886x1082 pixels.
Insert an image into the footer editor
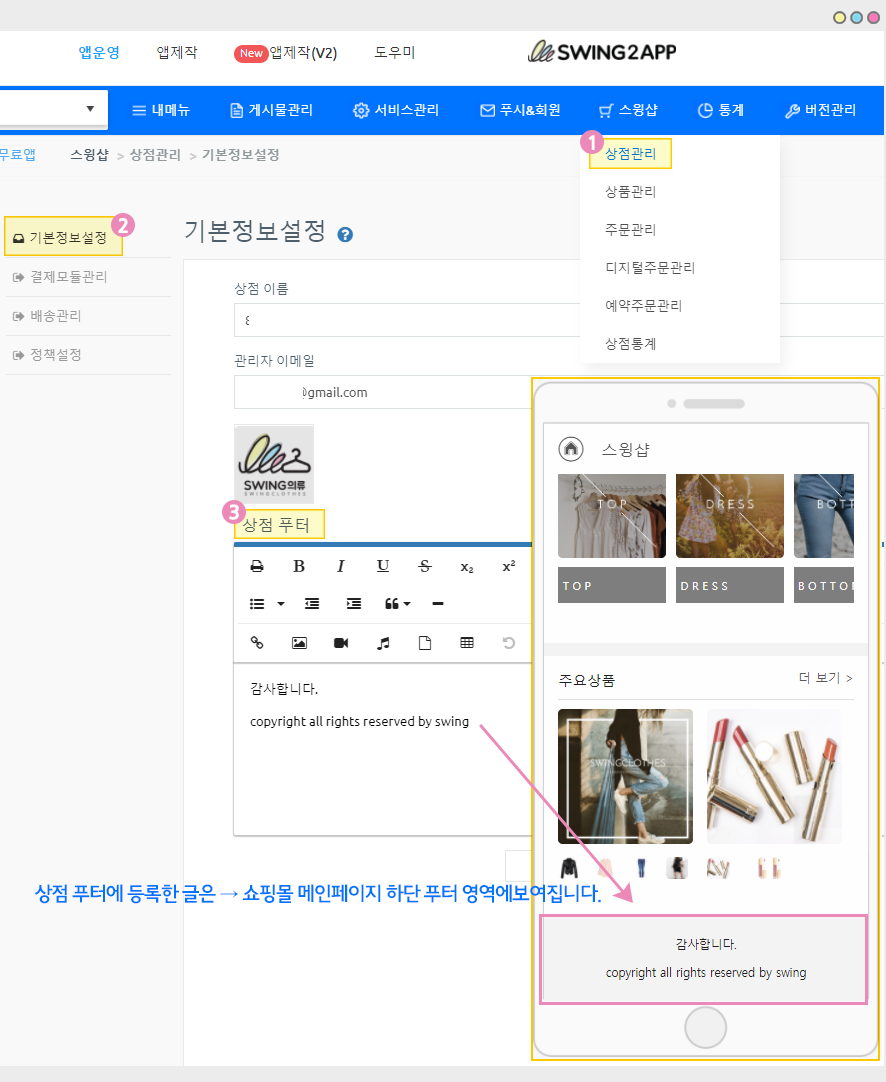click(299, 643)
